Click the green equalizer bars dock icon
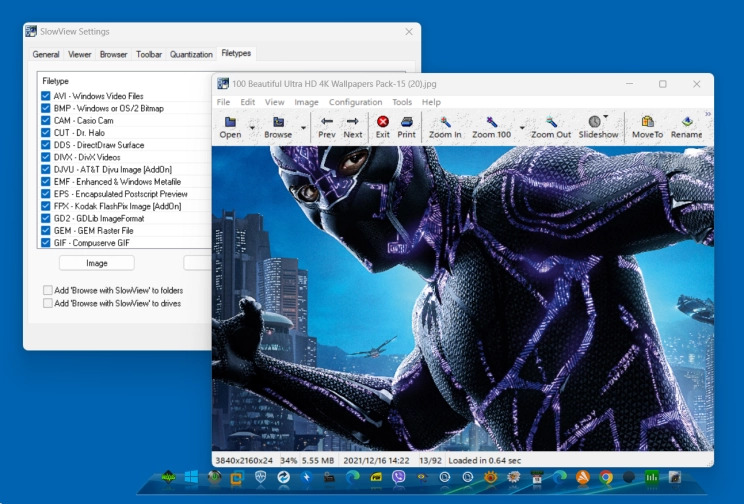 click(652, 477)
